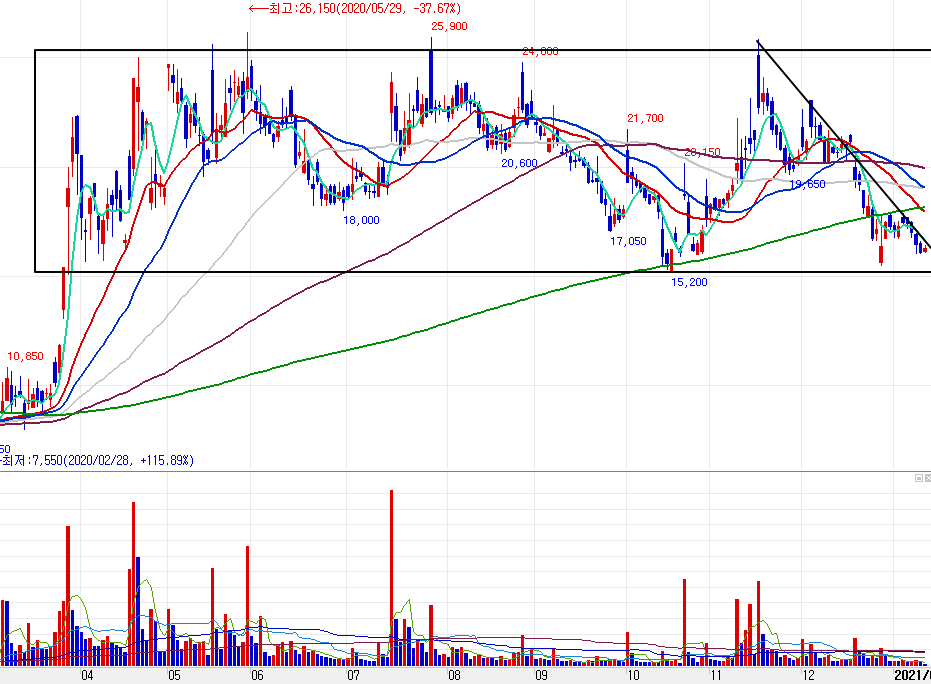Image resolution: width=931 pixels, height=684 pixels.
Task: Click the 08 month label on time axis
Action: click(454, 675)
